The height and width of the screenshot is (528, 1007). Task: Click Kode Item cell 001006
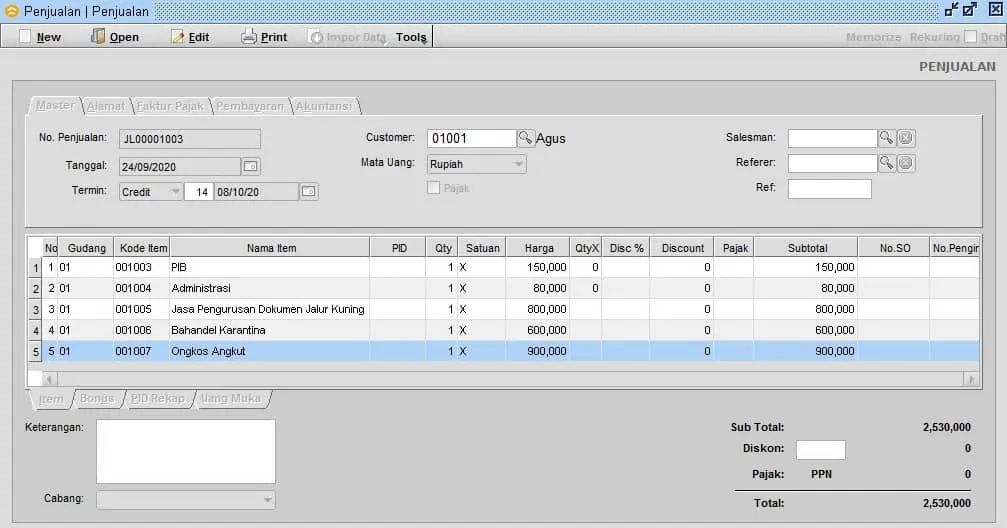coord(142,330)
